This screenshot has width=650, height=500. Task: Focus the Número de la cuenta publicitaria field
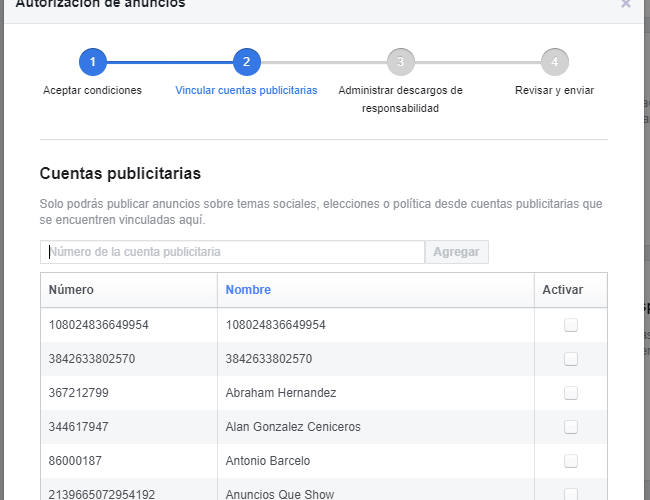pos(232,252)
